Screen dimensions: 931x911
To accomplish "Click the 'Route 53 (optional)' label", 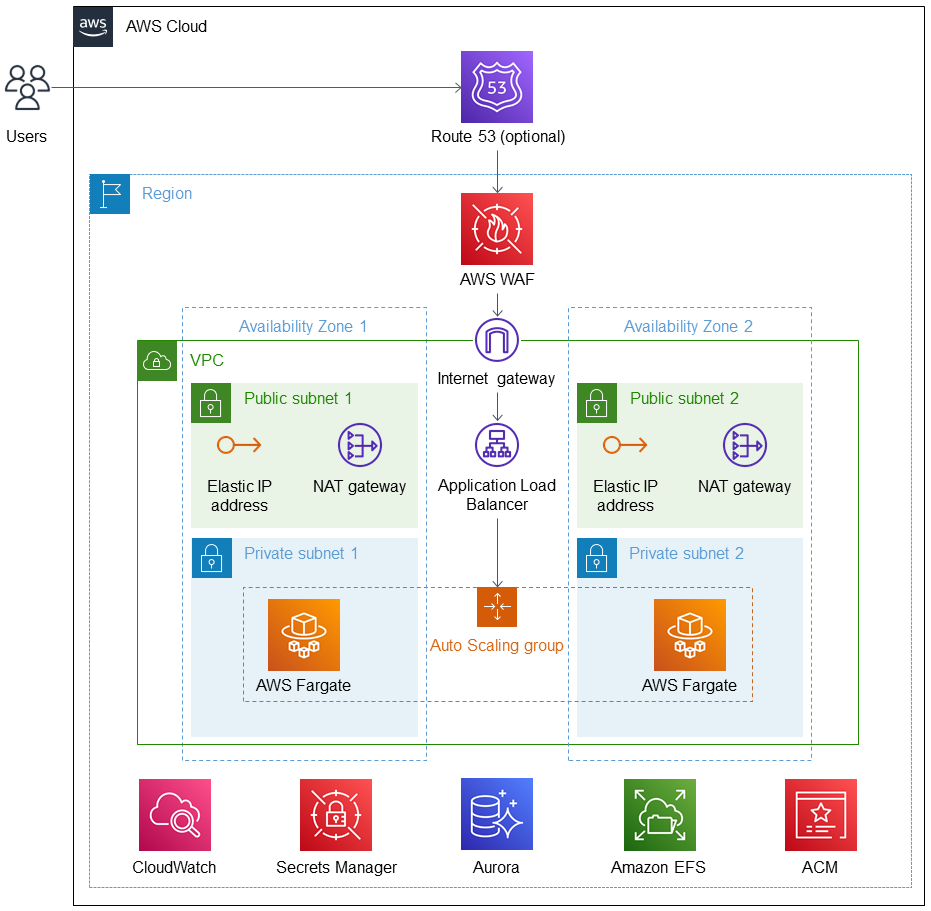I will coord(498,137).
